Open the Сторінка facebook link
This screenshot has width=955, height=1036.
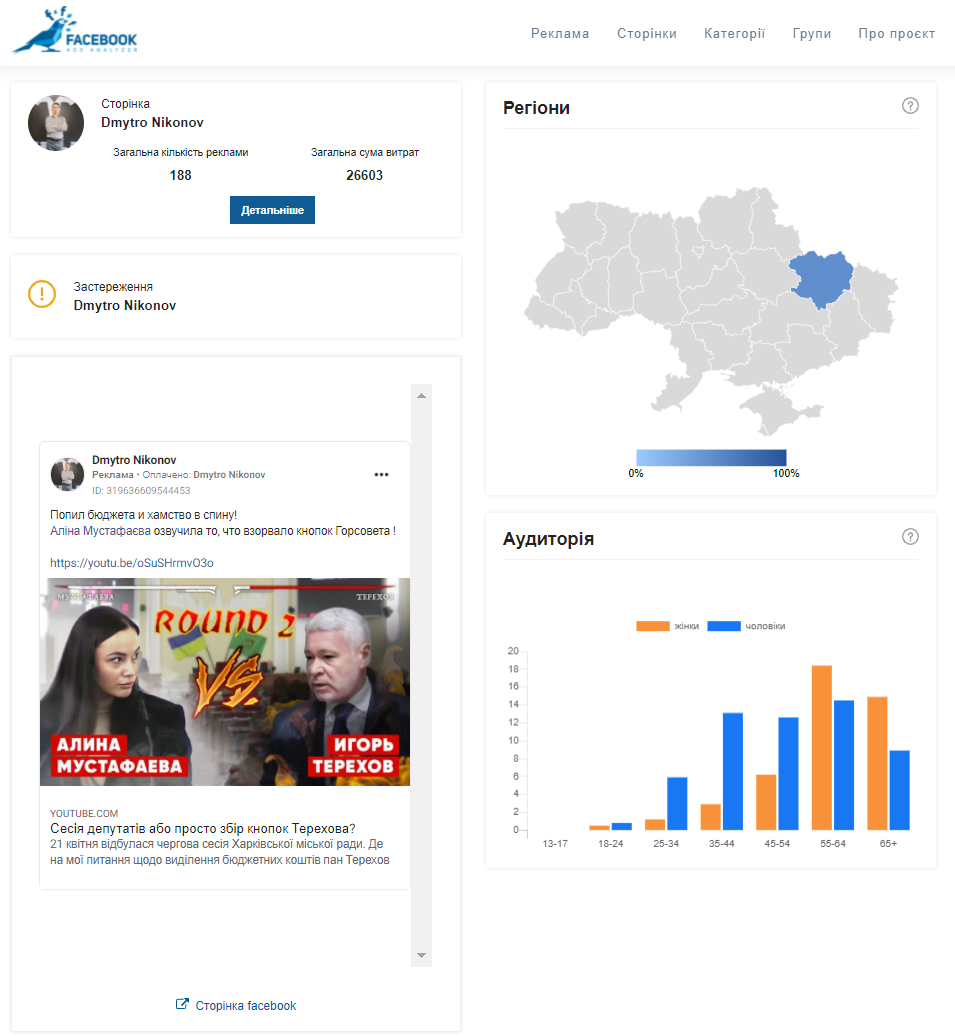[x=246, y=1005]
